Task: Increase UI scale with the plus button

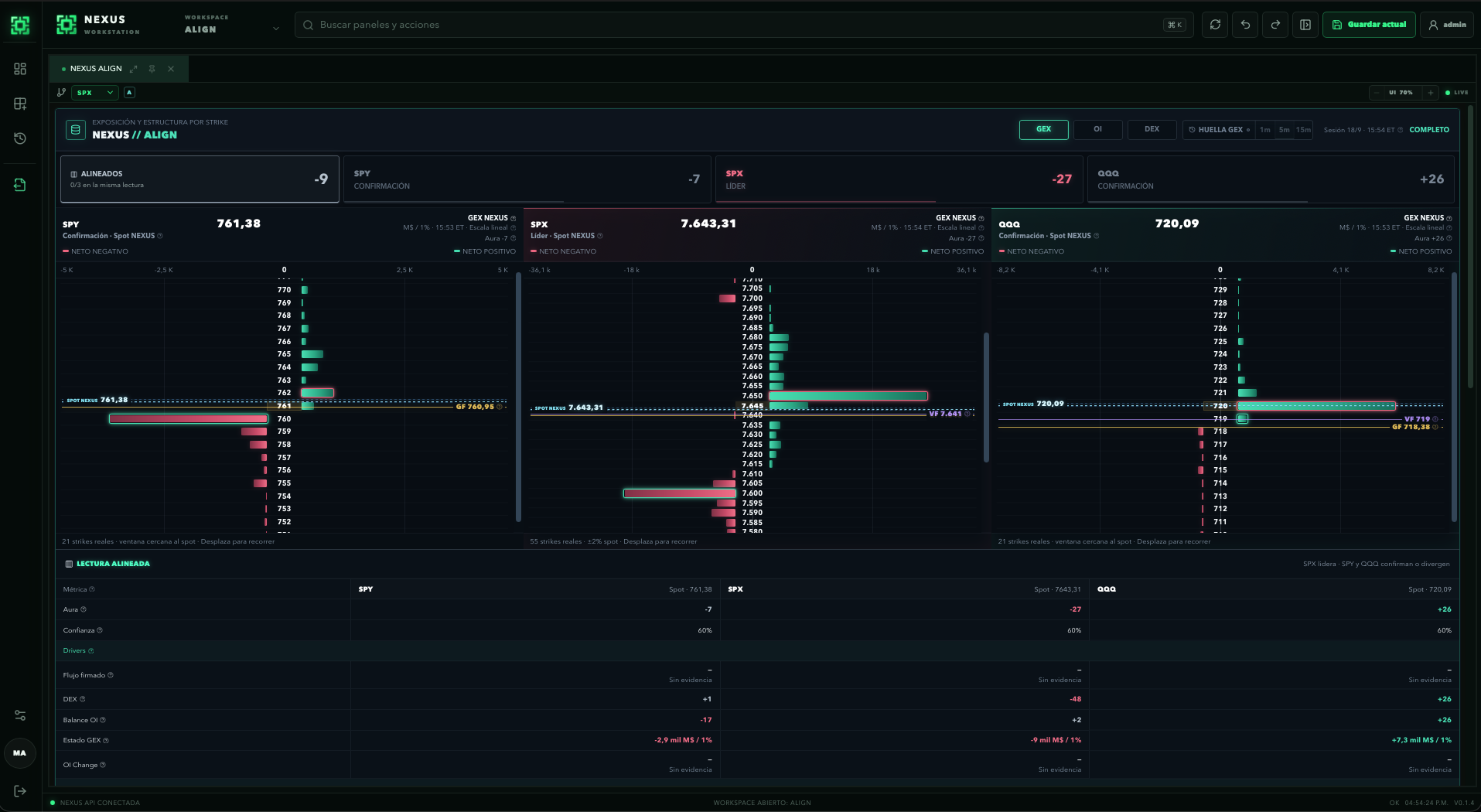Action: click(x=1431, y=92)
